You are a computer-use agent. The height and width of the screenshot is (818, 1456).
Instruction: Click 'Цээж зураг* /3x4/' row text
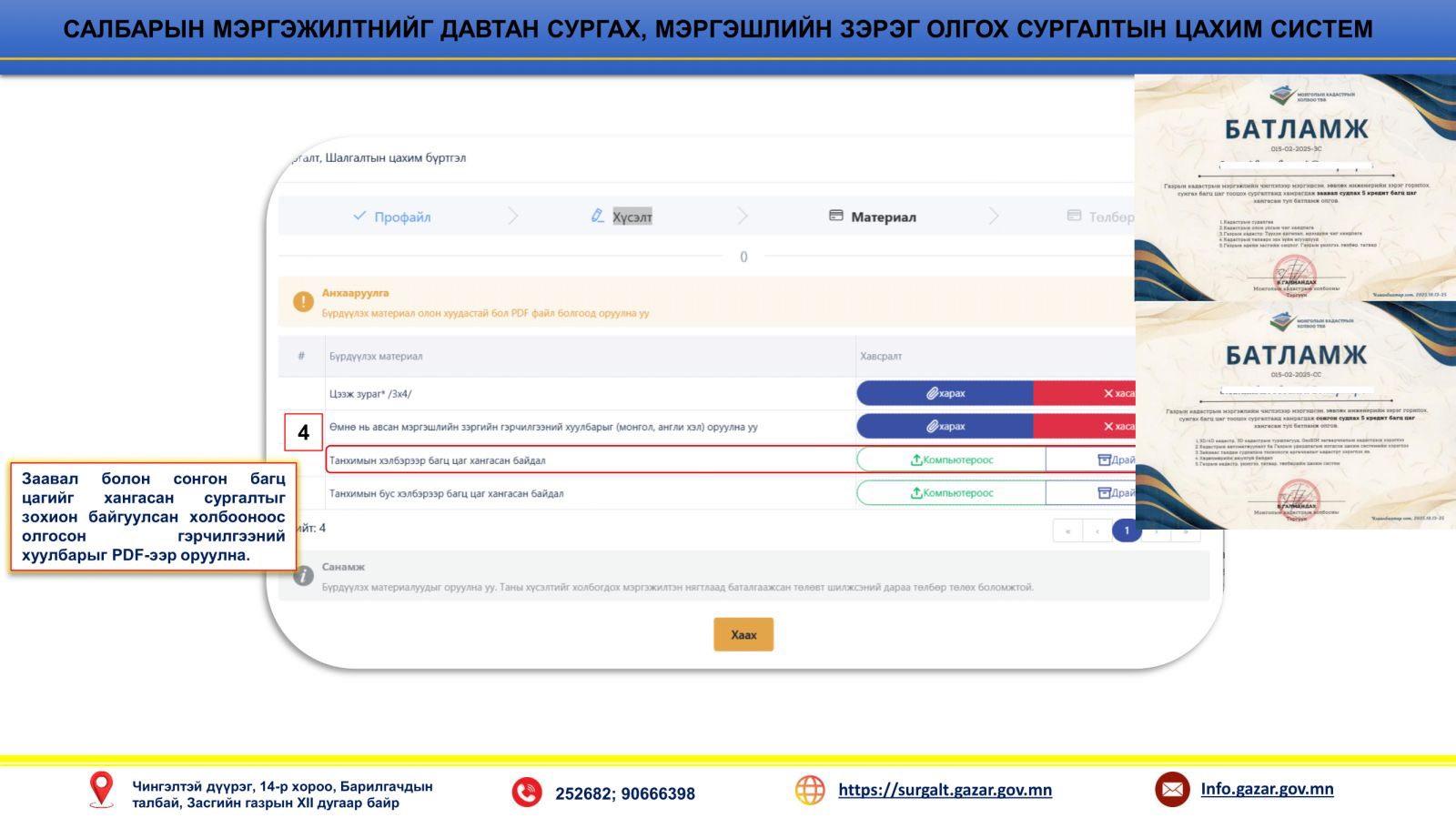click(370, 394)
